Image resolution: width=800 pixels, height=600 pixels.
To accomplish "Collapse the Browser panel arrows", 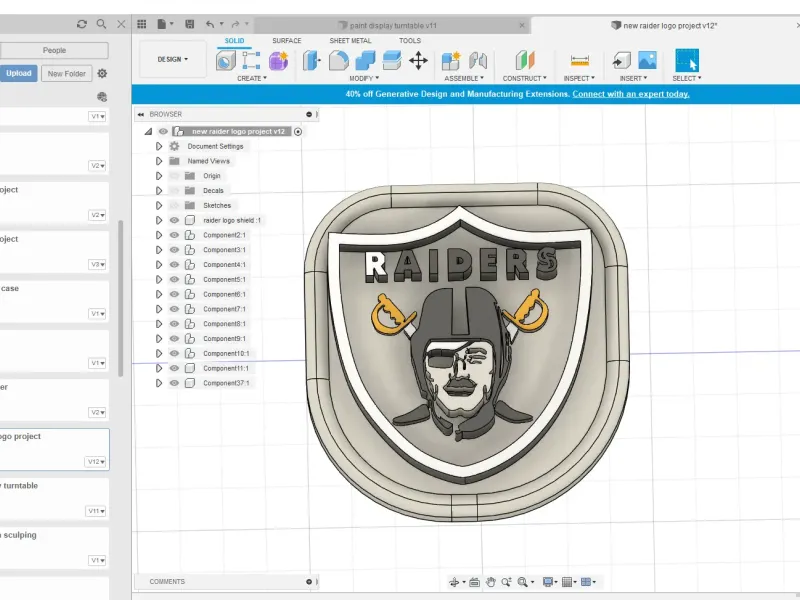I will click(141, 114).
